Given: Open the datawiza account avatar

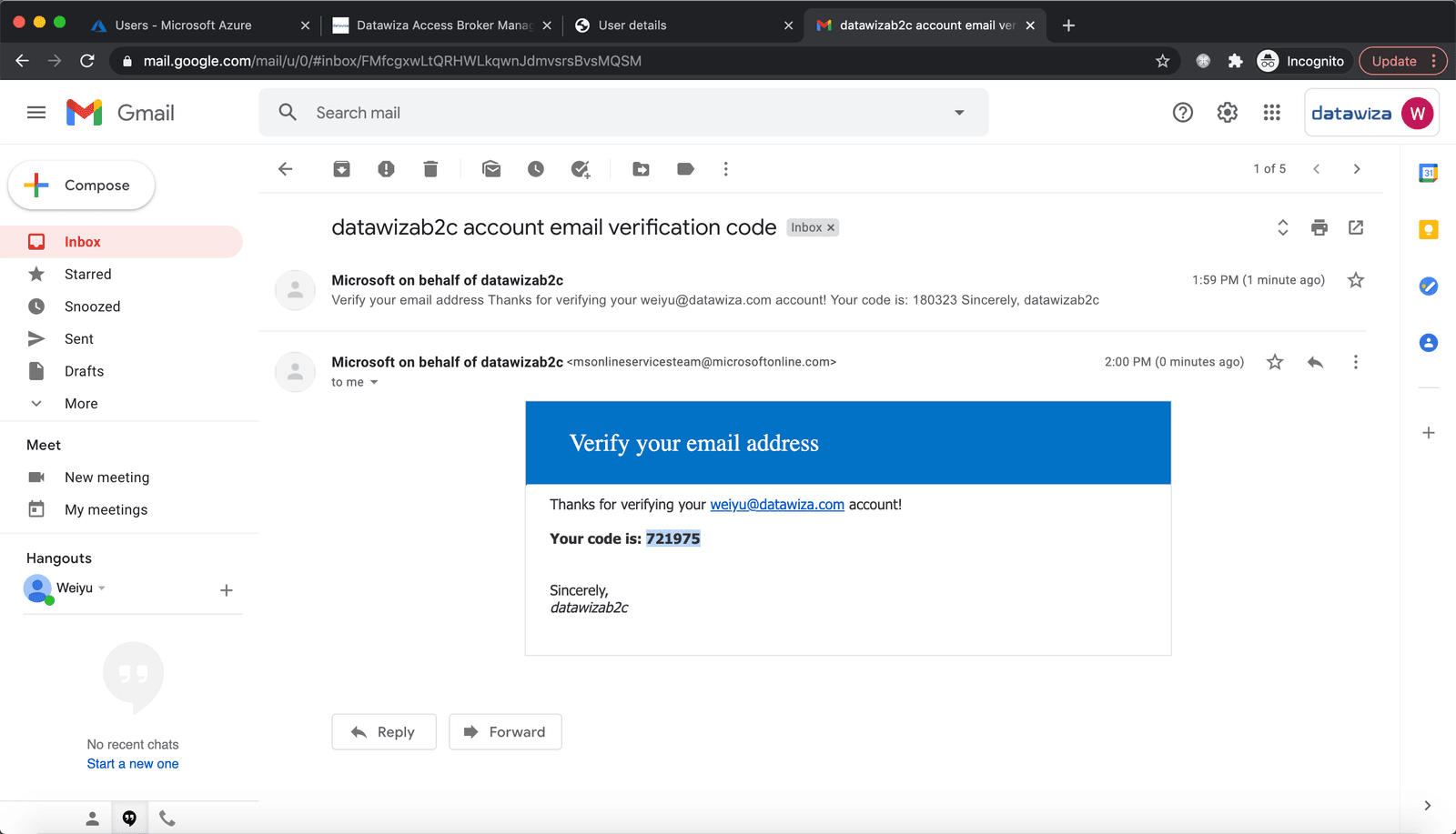Looking at the screenshot, I should [1417, 113].
